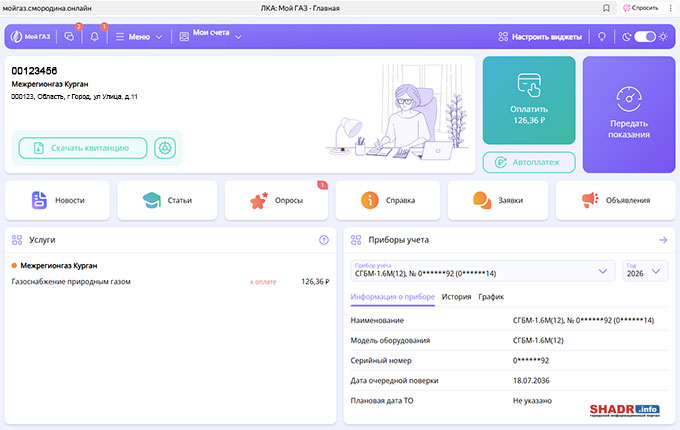Open the Объявления section
The width and height of the screenshot is (680, 430).
(611, 200)
